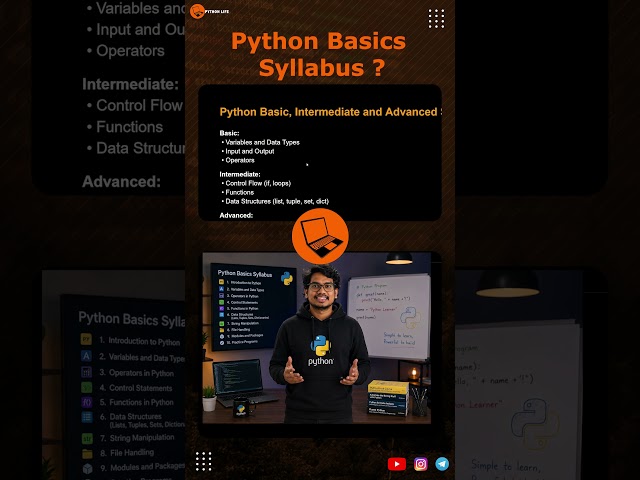
Task: Click the blue grid icon beside Data Structures
Action: point(87,417)
